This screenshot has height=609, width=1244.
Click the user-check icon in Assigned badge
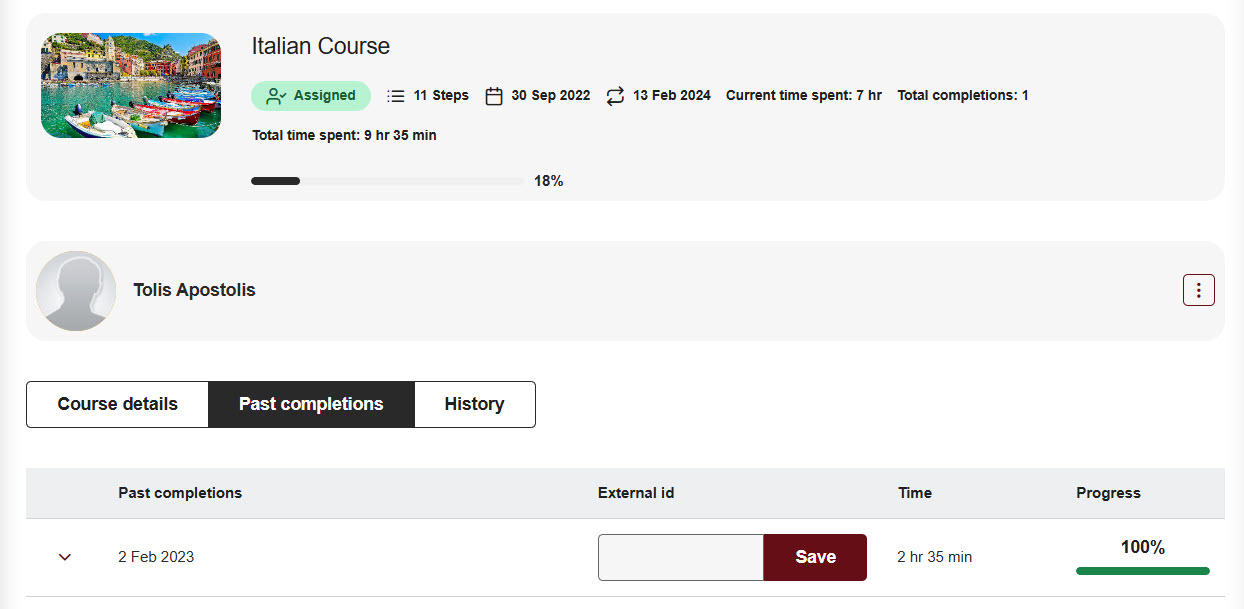277,96
